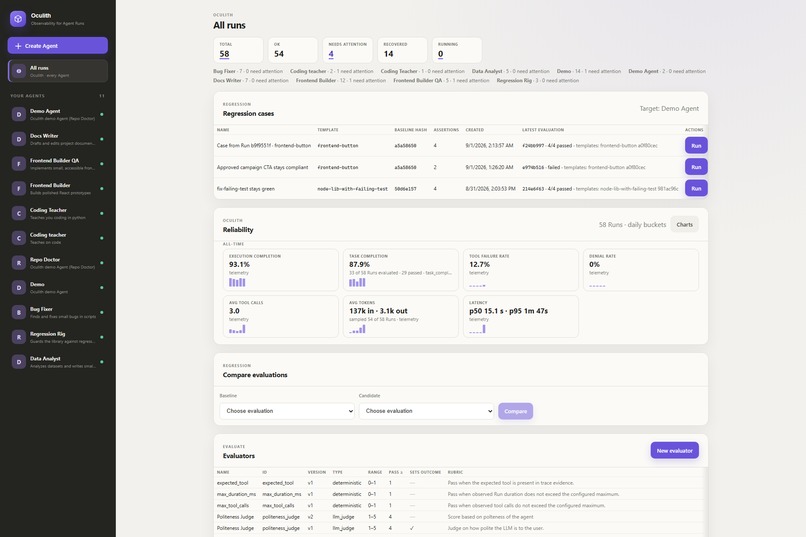Open the Regression Rig avatar icon
Image resolution: width=806 pixels, height=537 pixels.
point(19,337)
